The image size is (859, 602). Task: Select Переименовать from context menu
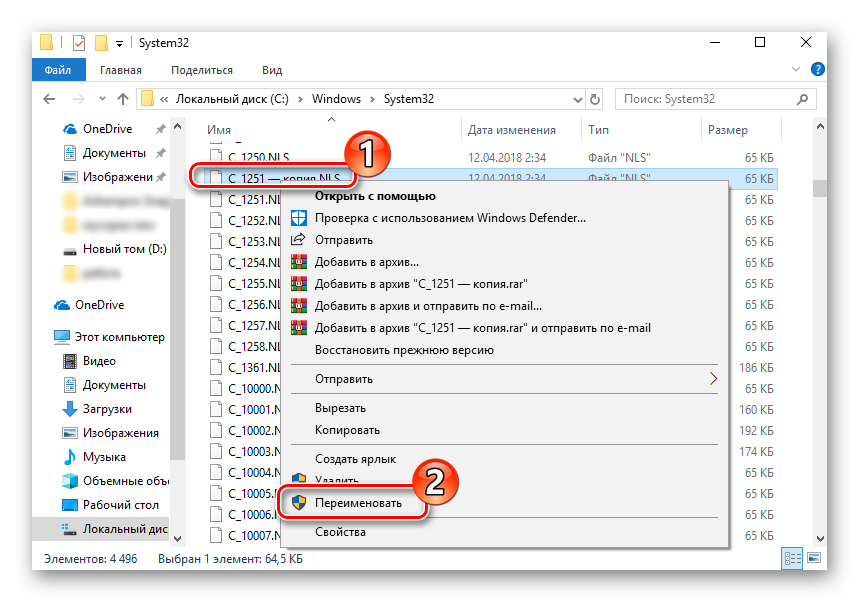(358, 503)
